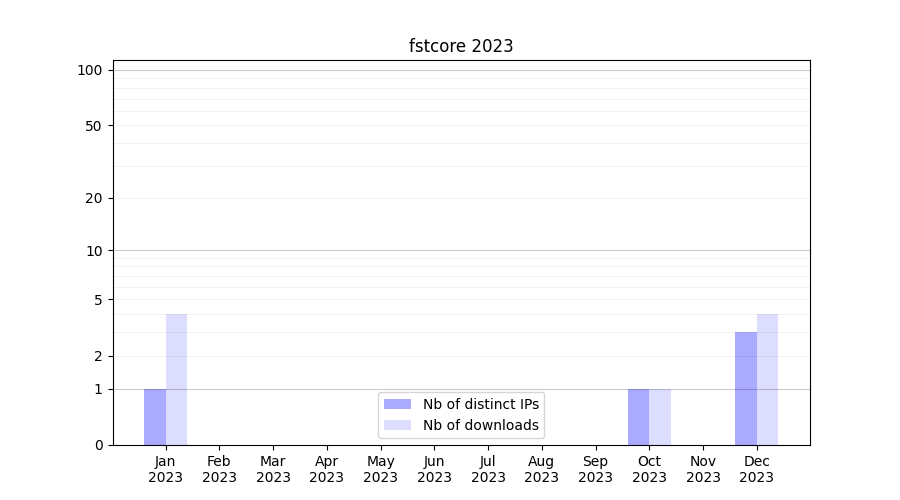Select the 'Oct 2023' x-axis label
Viewport: 900px width, 500px height.
pos(649,469)
